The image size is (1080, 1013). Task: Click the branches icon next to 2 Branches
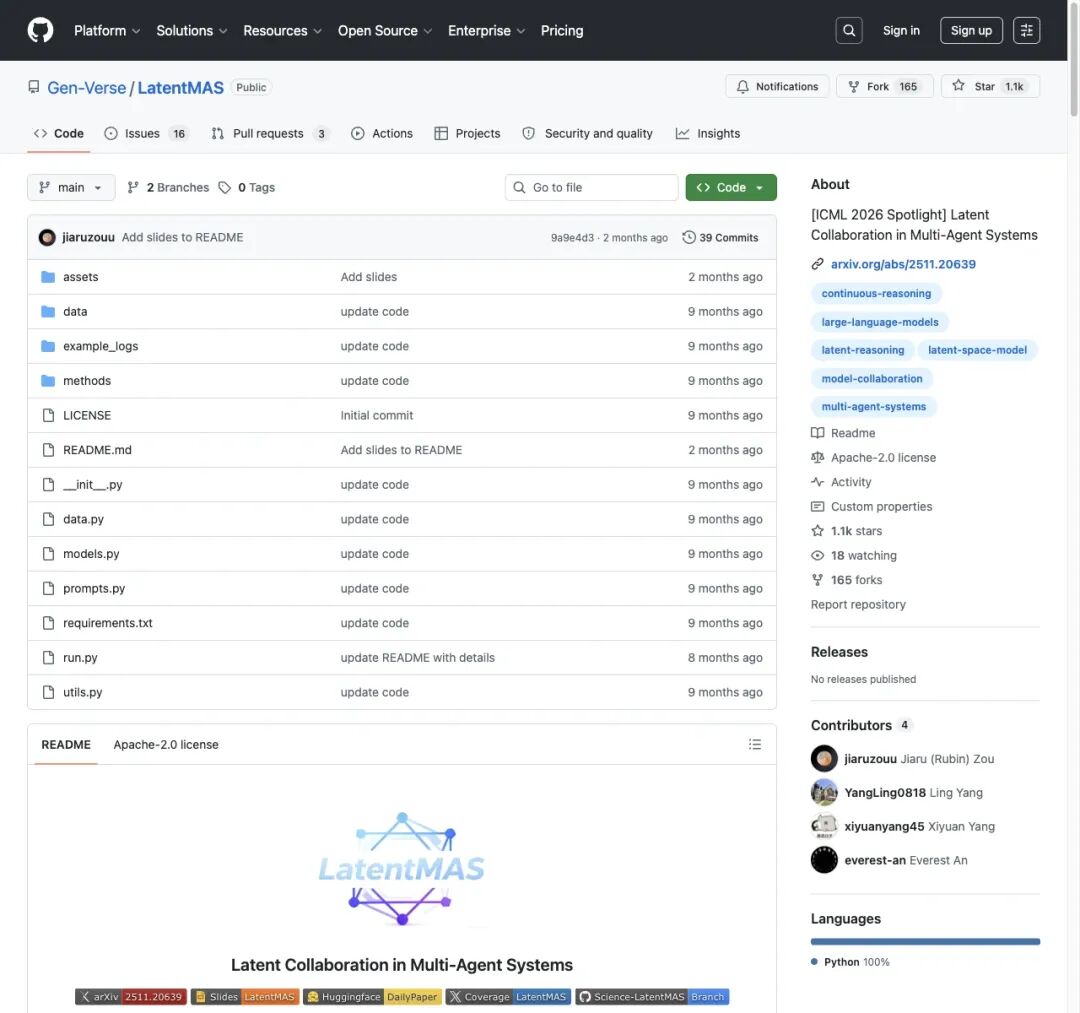tap(133, 187)
